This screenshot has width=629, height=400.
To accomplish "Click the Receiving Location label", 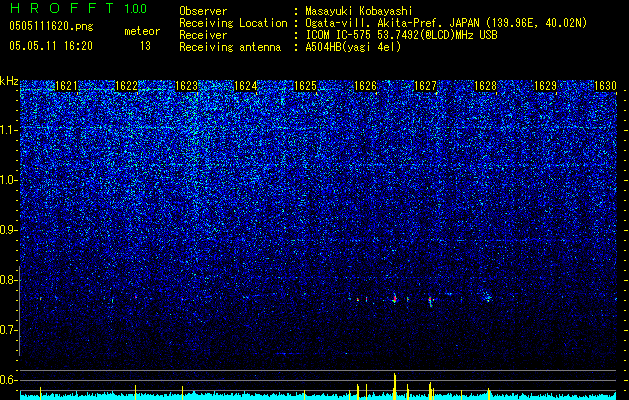I will [x=233, y=24].
